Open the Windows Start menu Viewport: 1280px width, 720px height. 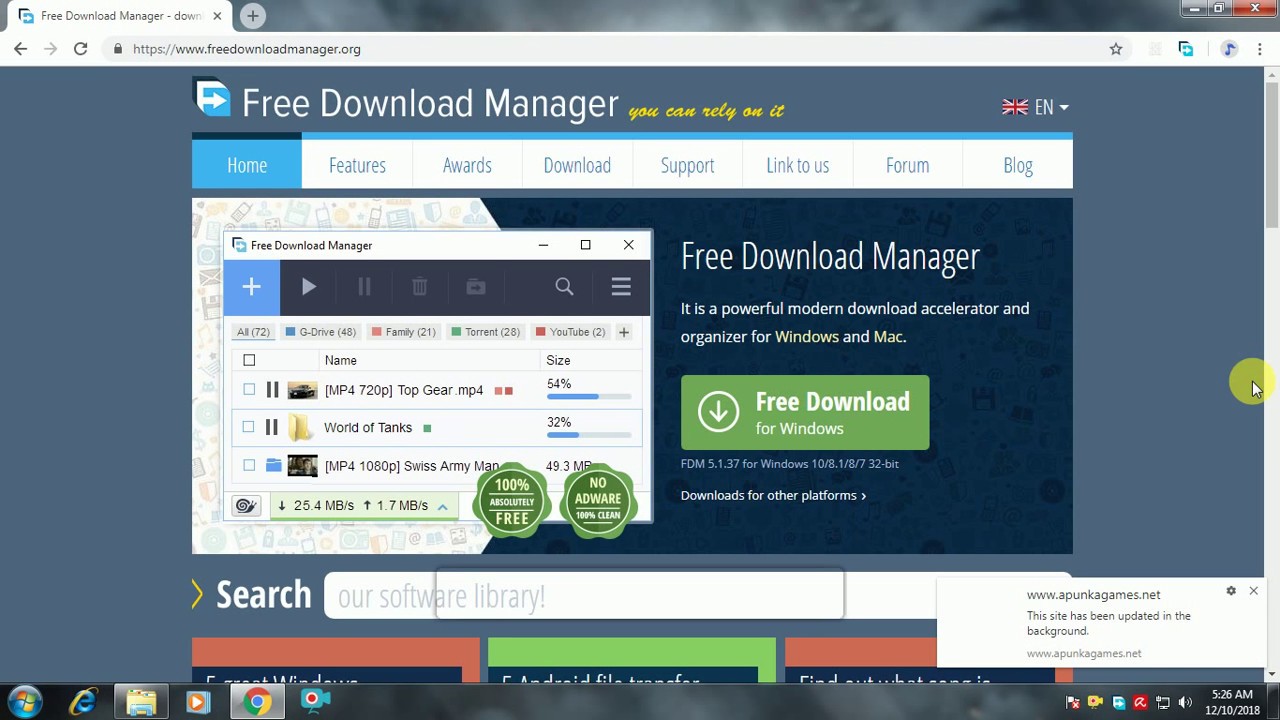[25, 702]
